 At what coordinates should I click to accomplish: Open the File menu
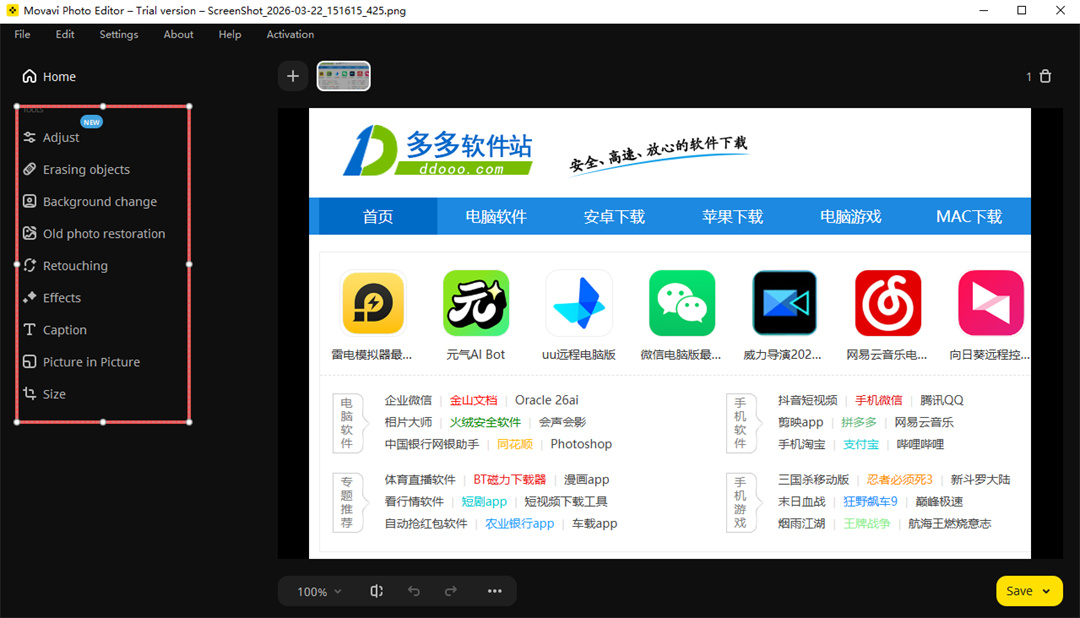pos(22,34)
